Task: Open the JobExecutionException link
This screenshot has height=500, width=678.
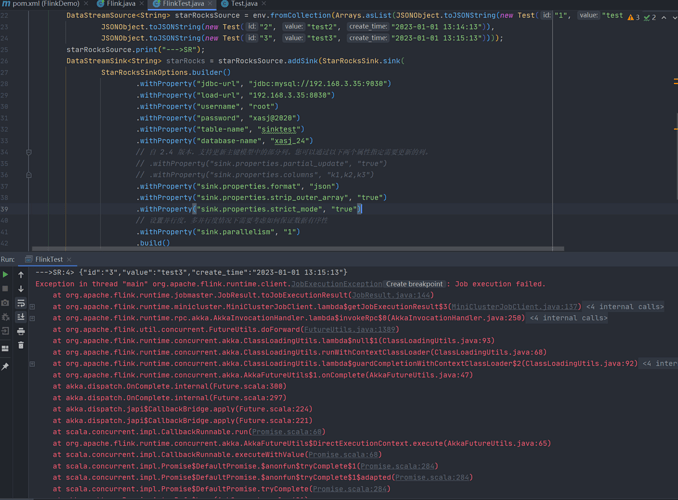Action: tap(336, 284)
